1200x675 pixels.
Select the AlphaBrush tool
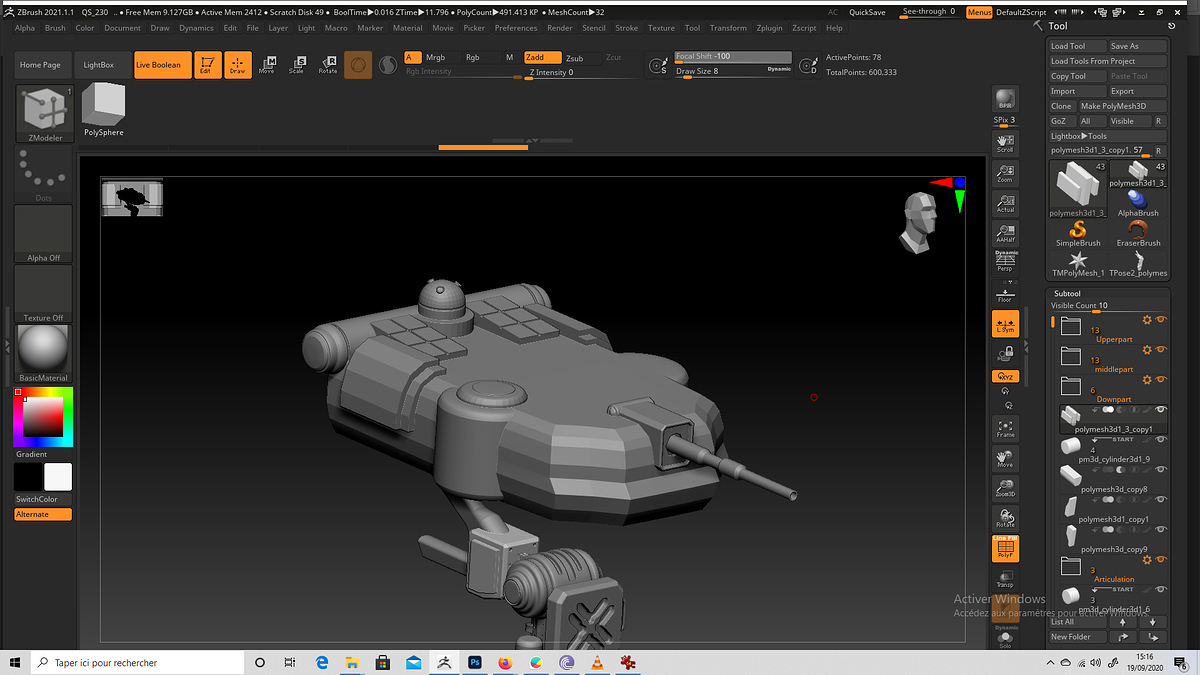1138,204
